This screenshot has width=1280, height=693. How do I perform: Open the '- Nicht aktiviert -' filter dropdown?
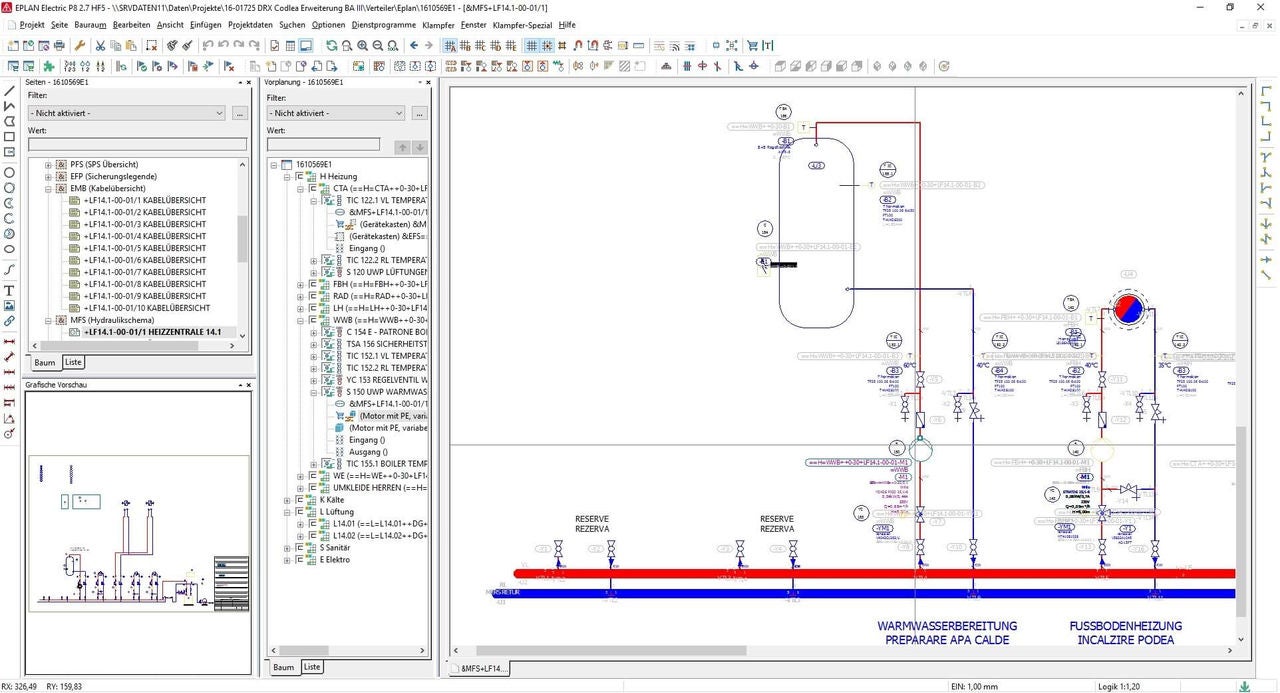pos(126,112)
